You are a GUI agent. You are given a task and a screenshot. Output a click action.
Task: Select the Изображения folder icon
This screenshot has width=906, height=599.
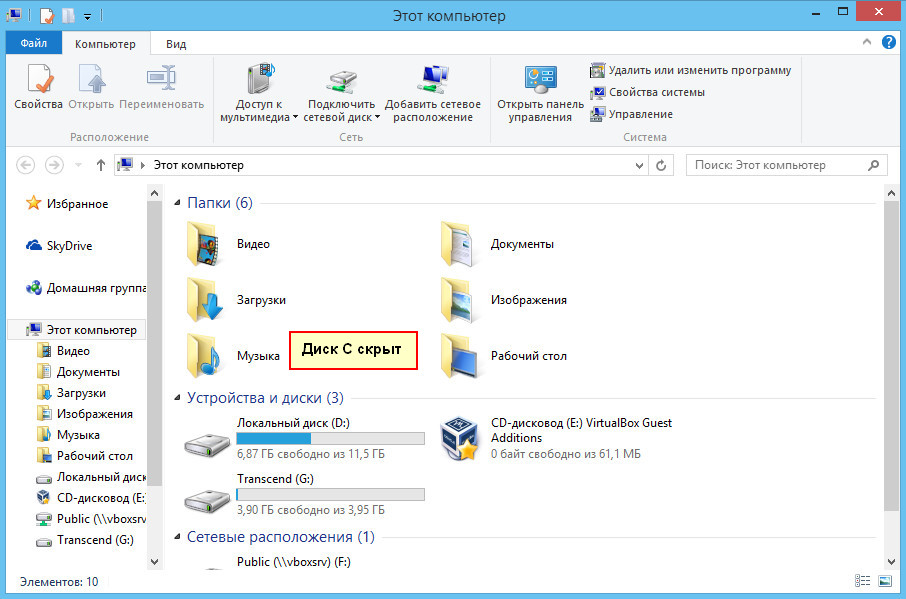pyautogui.click(x=458, y=300)
